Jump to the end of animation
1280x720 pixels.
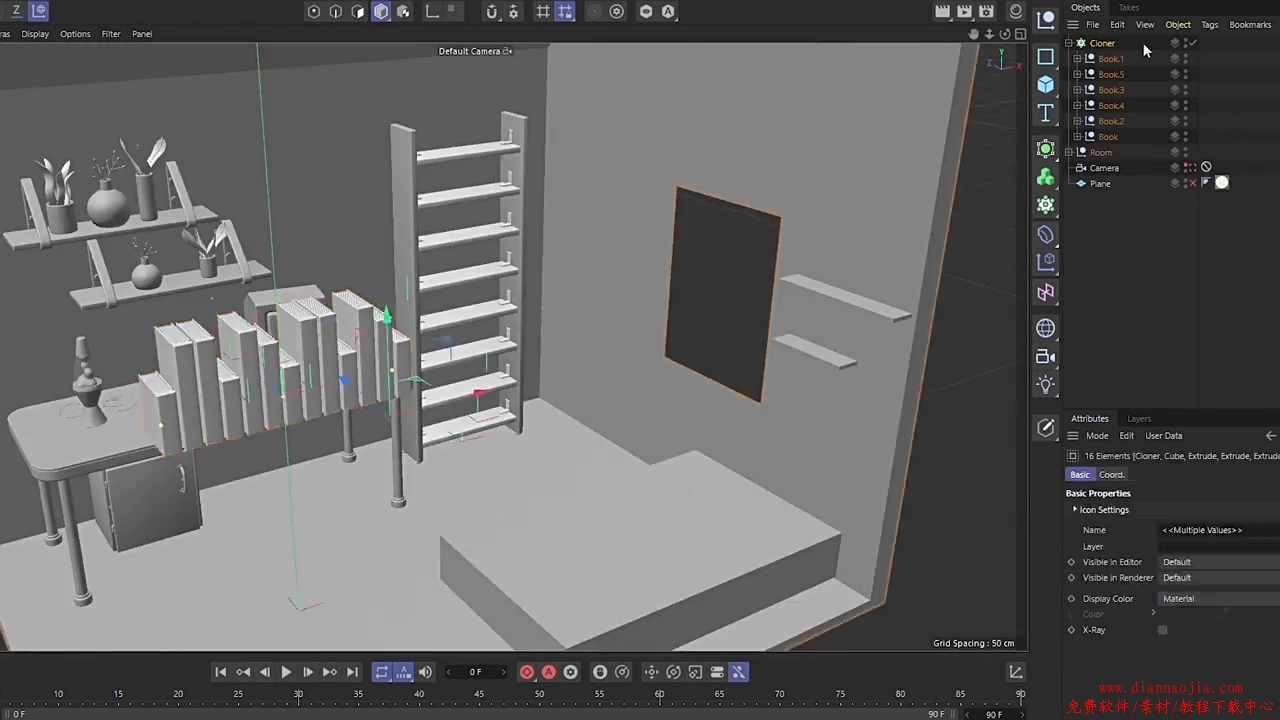(x=352, y=672)
